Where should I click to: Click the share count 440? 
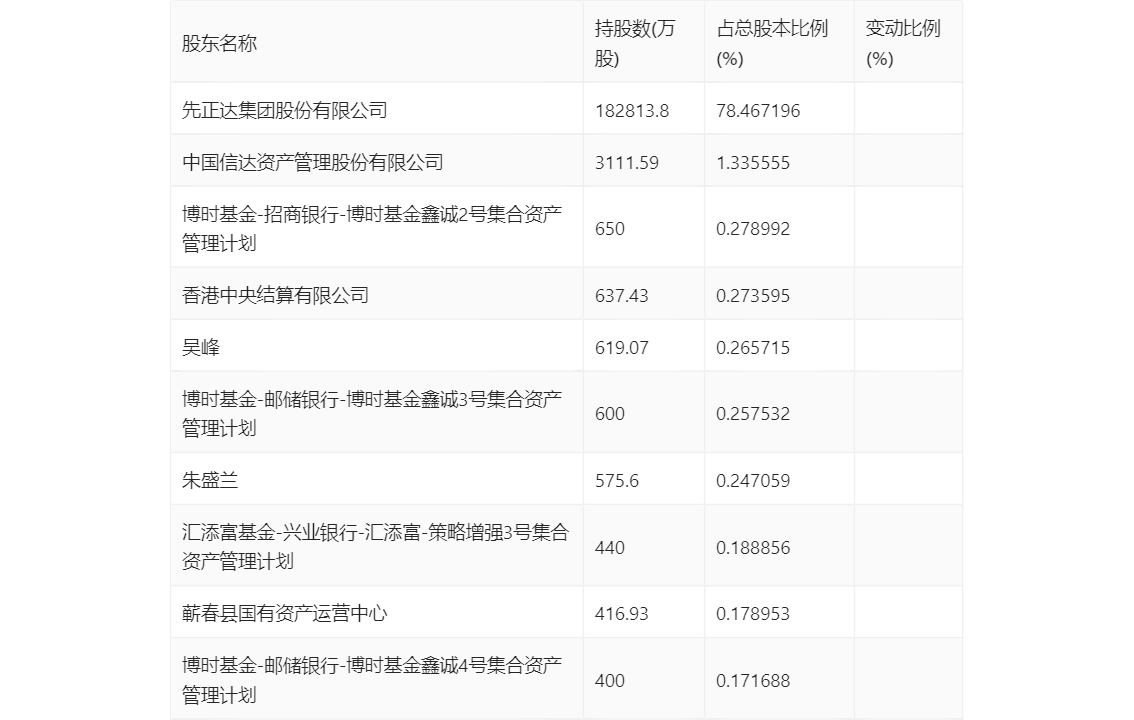610,548
